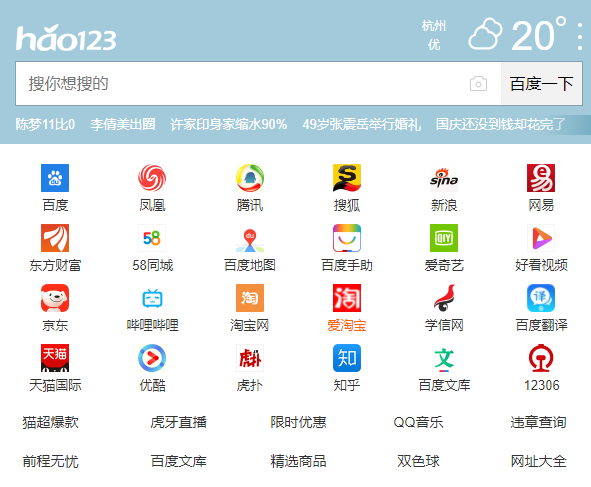Open the Baidu Translate (百度翻译) icon
The height and width of the screenshot is (487, 591).
click(541, 298)
